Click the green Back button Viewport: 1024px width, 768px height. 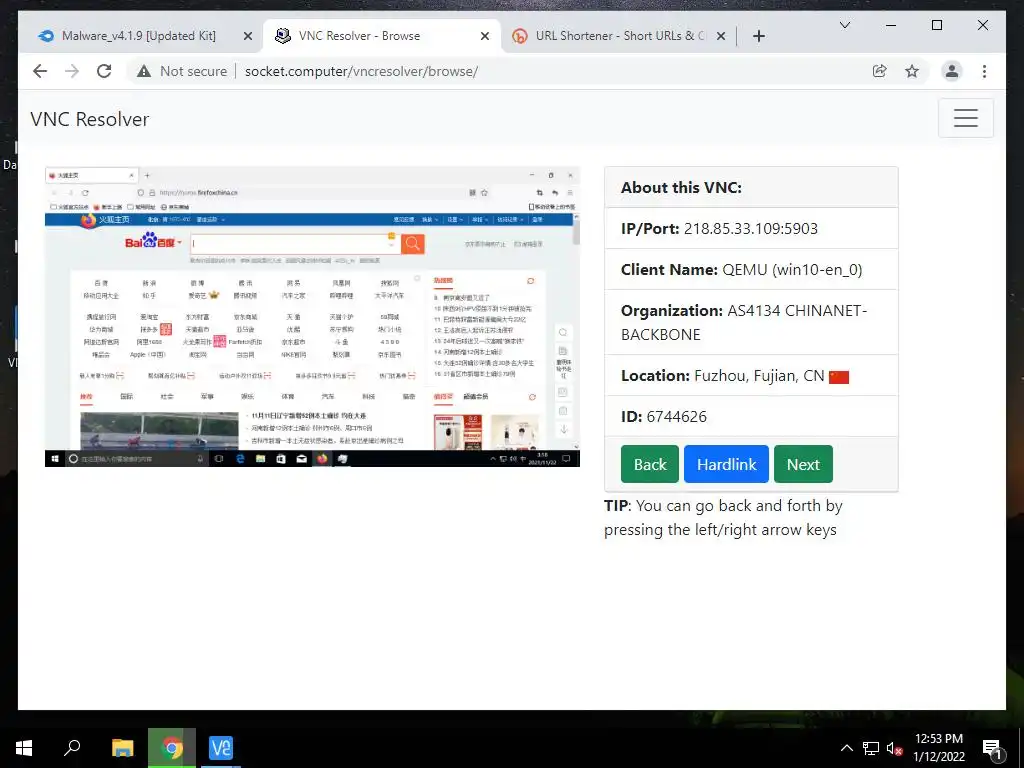click(x=650, y=464)
